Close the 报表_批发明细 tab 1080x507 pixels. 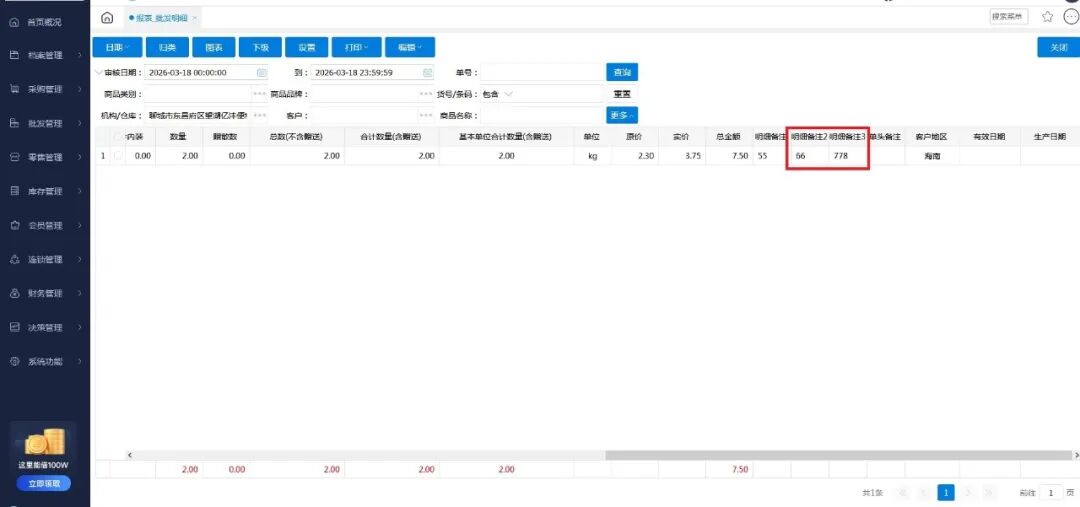[x=194, y=18]
